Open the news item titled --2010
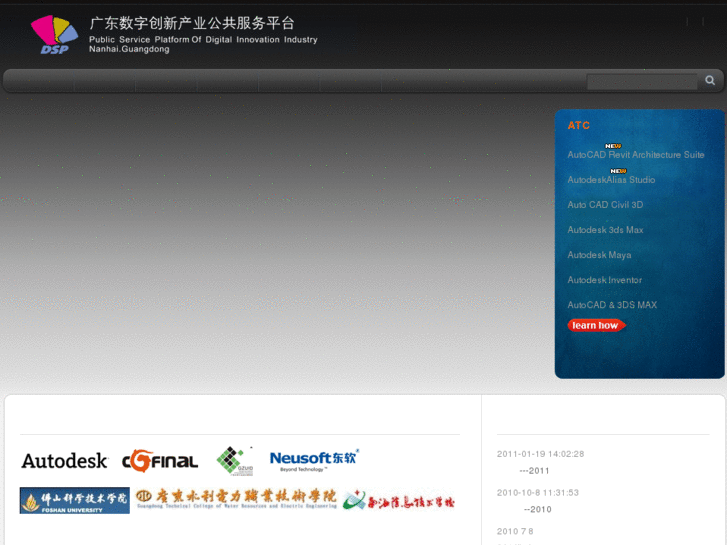The height and width of the screenshot is (545, 727). tap(538, 509)
